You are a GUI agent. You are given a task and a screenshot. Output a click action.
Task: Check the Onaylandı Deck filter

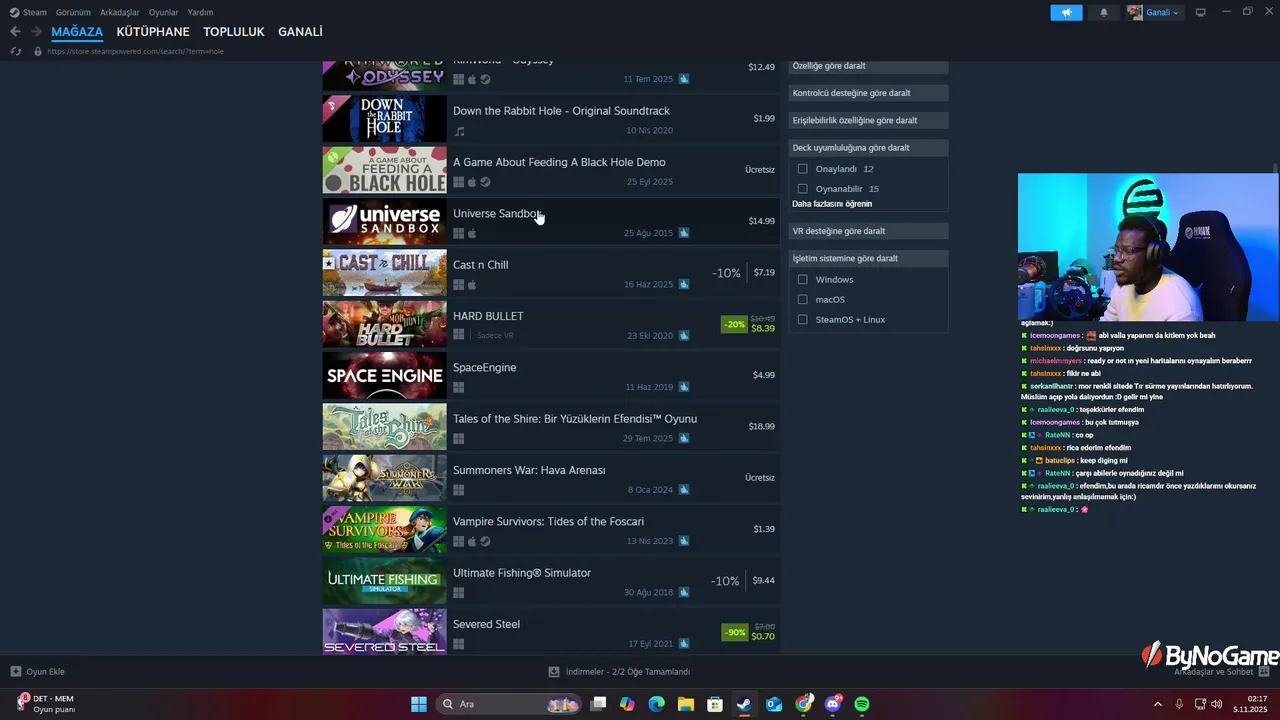click(x=802, y=169)
